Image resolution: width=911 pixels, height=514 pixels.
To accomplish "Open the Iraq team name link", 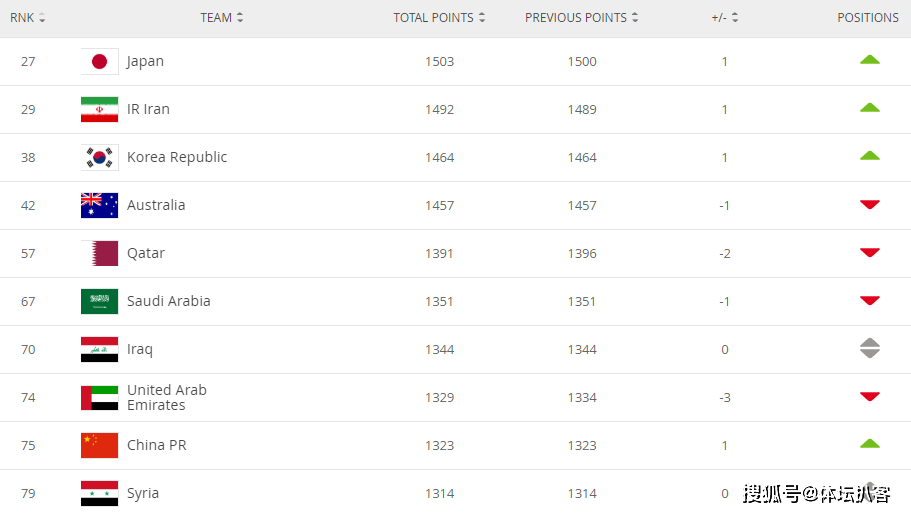I will pyautogui.click(x=140, y=350).
